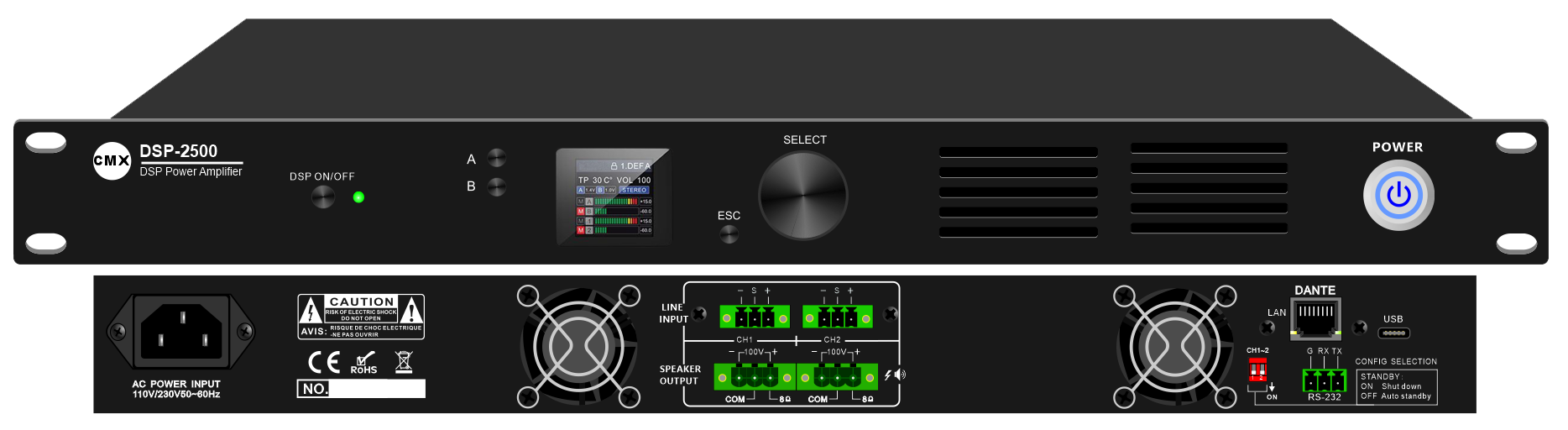This screenshot has height=430, width=1568.
Task: Click the blue A input sensitivity badge
Action: (581, 190)
